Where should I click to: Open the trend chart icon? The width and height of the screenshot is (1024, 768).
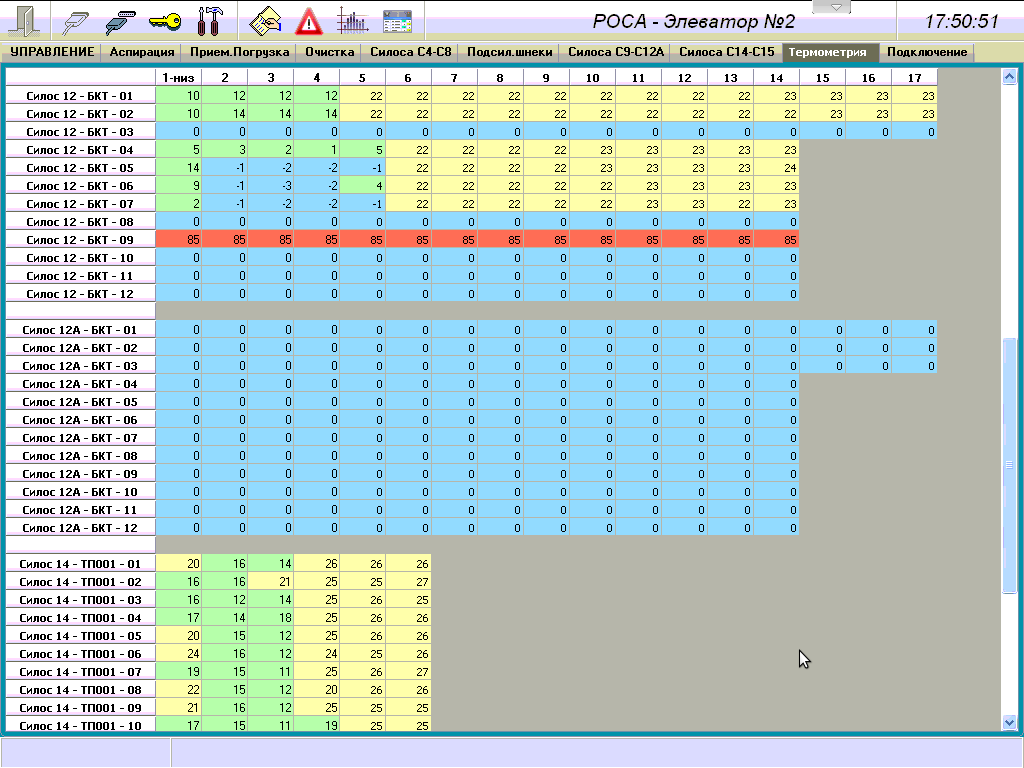352,20
